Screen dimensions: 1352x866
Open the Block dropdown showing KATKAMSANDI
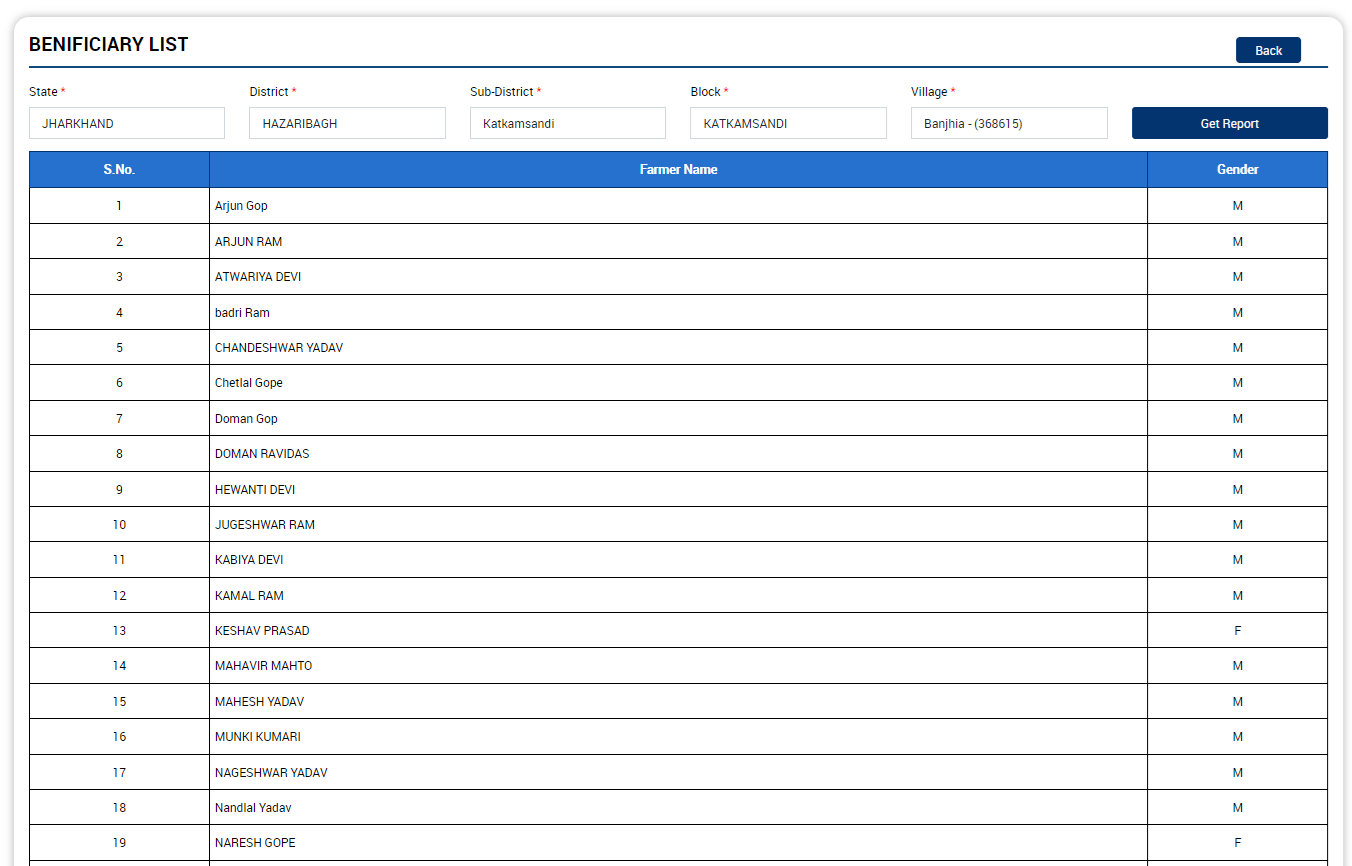(x=788, y=123)
